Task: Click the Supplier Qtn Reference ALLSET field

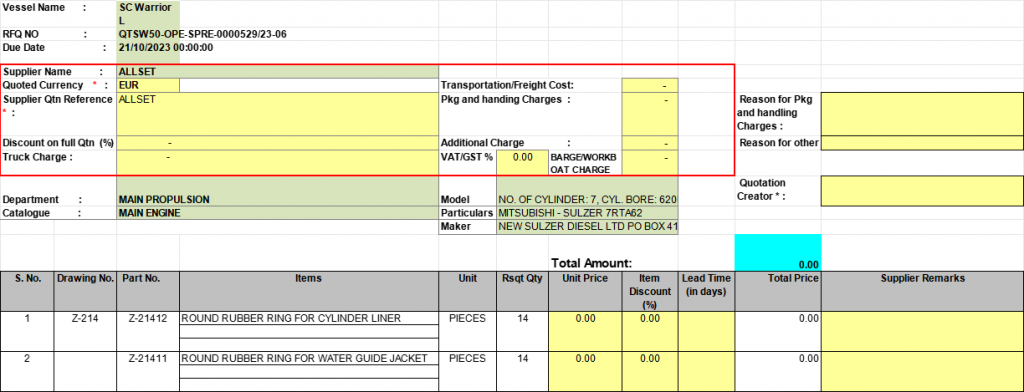Action: coord(278,114)
